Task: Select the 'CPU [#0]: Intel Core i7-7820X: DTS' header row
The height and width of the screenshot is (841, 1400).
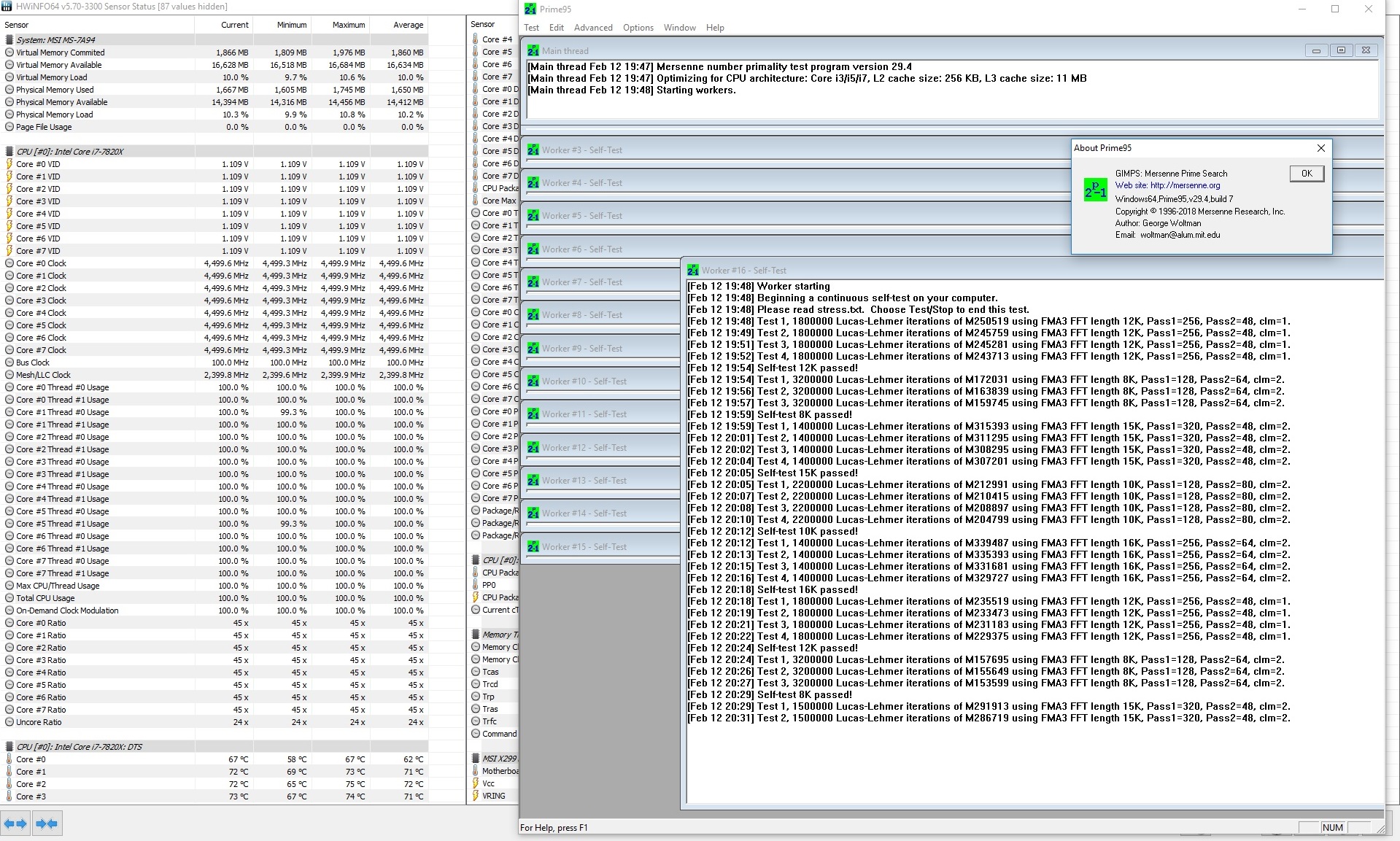Action: pos(214,747)
